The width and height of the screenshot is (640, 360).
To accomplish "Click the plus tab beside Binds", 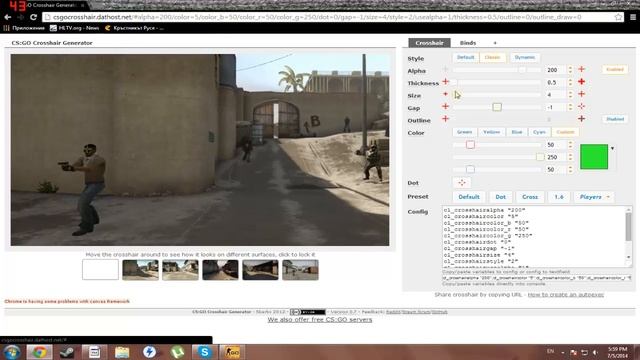I will (x=495, y=43).
